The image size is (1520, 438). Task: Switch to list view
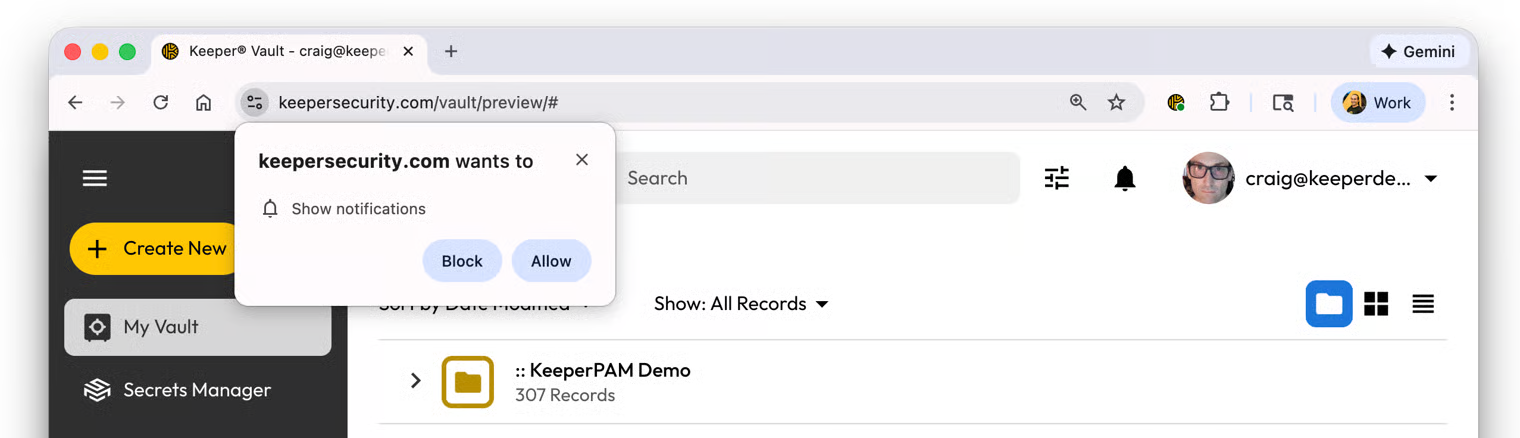pos(1423,304)
